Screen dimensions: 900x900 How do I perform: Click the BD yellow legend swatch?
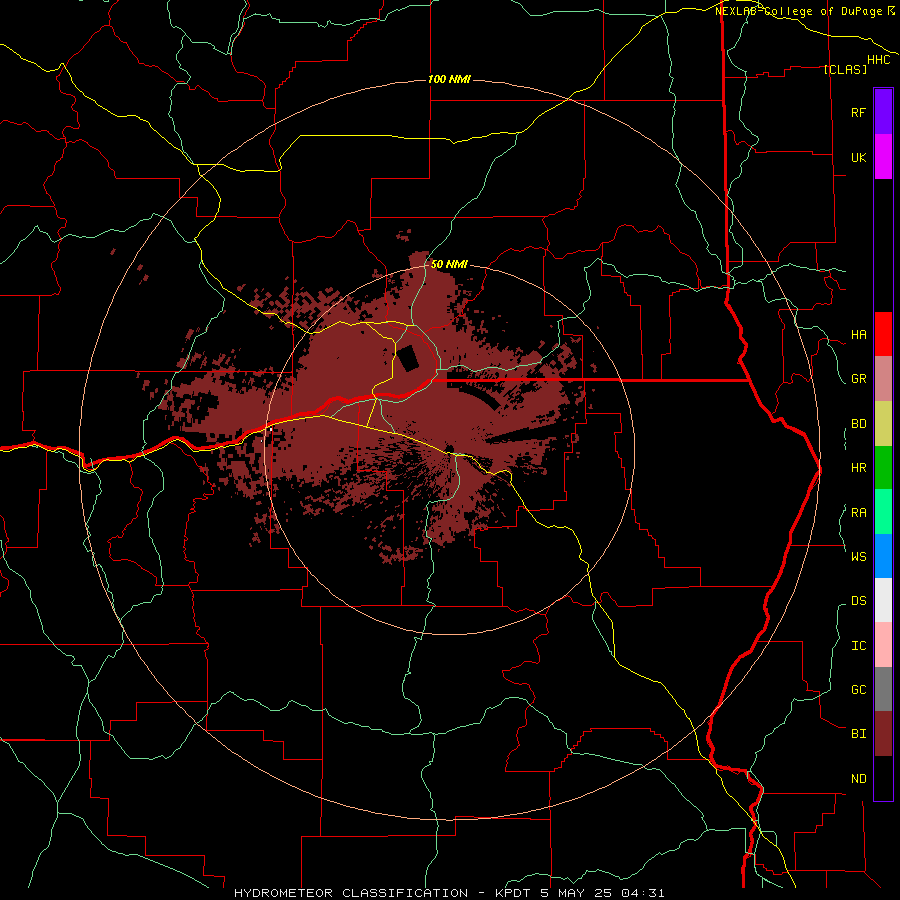[883, 424]
